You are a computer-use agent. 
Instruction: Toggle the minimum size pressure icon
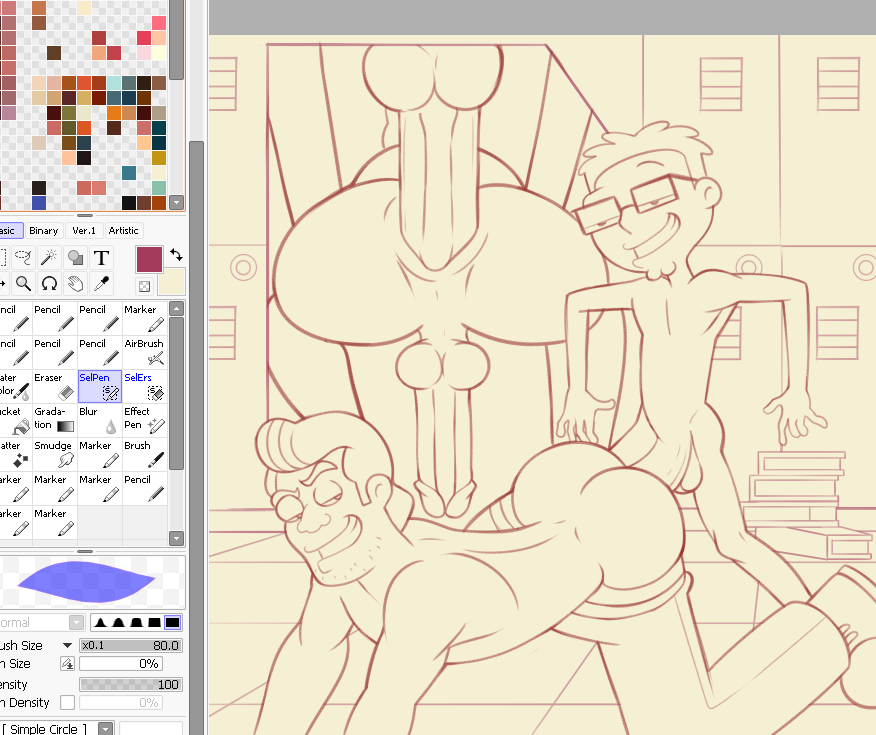coord(68,664)
